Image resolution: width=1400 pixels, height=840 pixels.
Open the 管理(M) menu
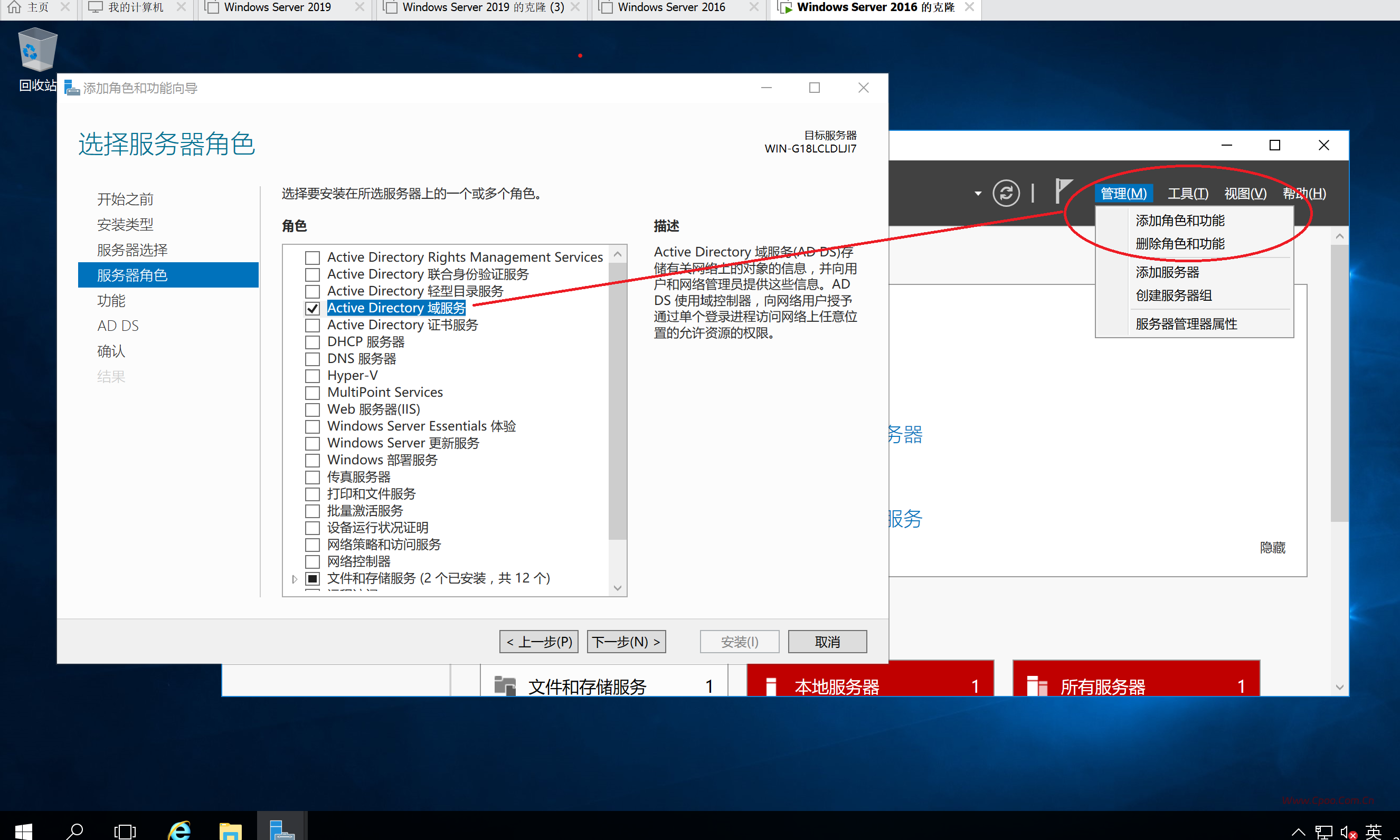click(1123, 194)
